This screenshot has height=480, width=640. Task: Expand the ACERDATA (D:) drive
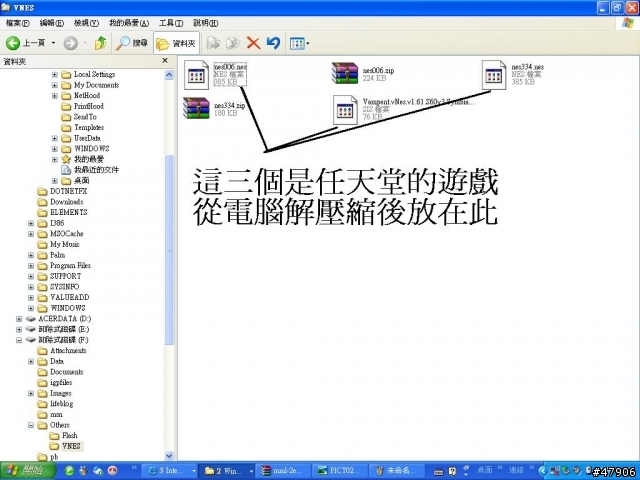click(19, 319)
